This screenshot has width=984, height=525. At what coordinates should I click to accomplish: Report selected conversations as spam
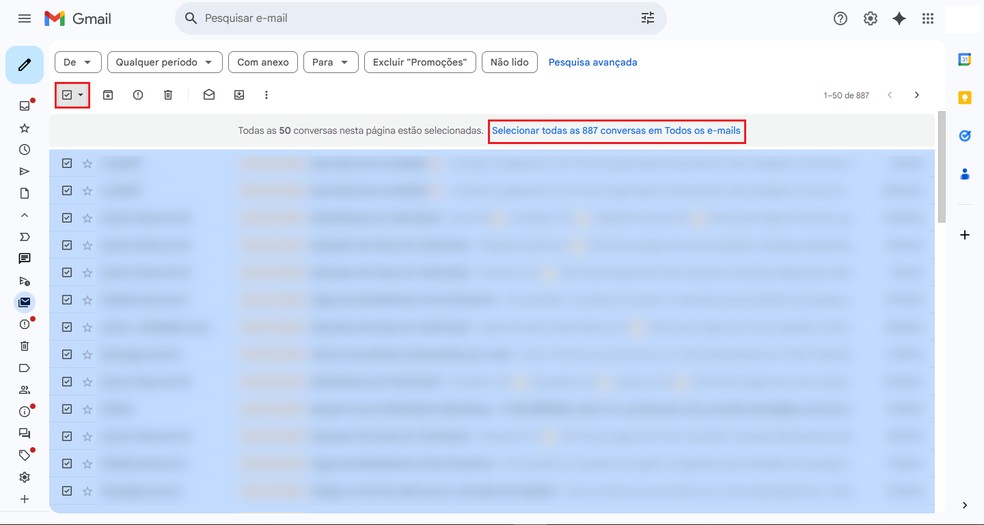(x=138, y=95)
